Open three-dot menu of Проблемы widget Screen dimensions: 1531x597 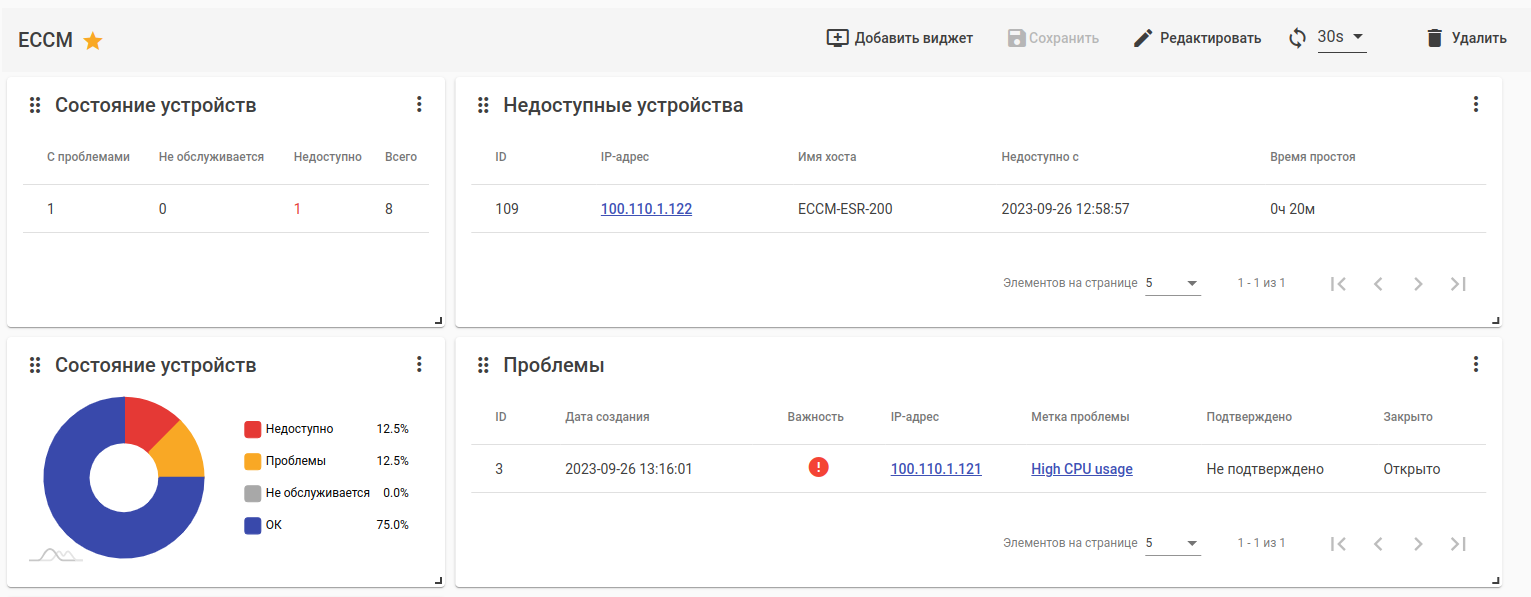point(1475,364)
